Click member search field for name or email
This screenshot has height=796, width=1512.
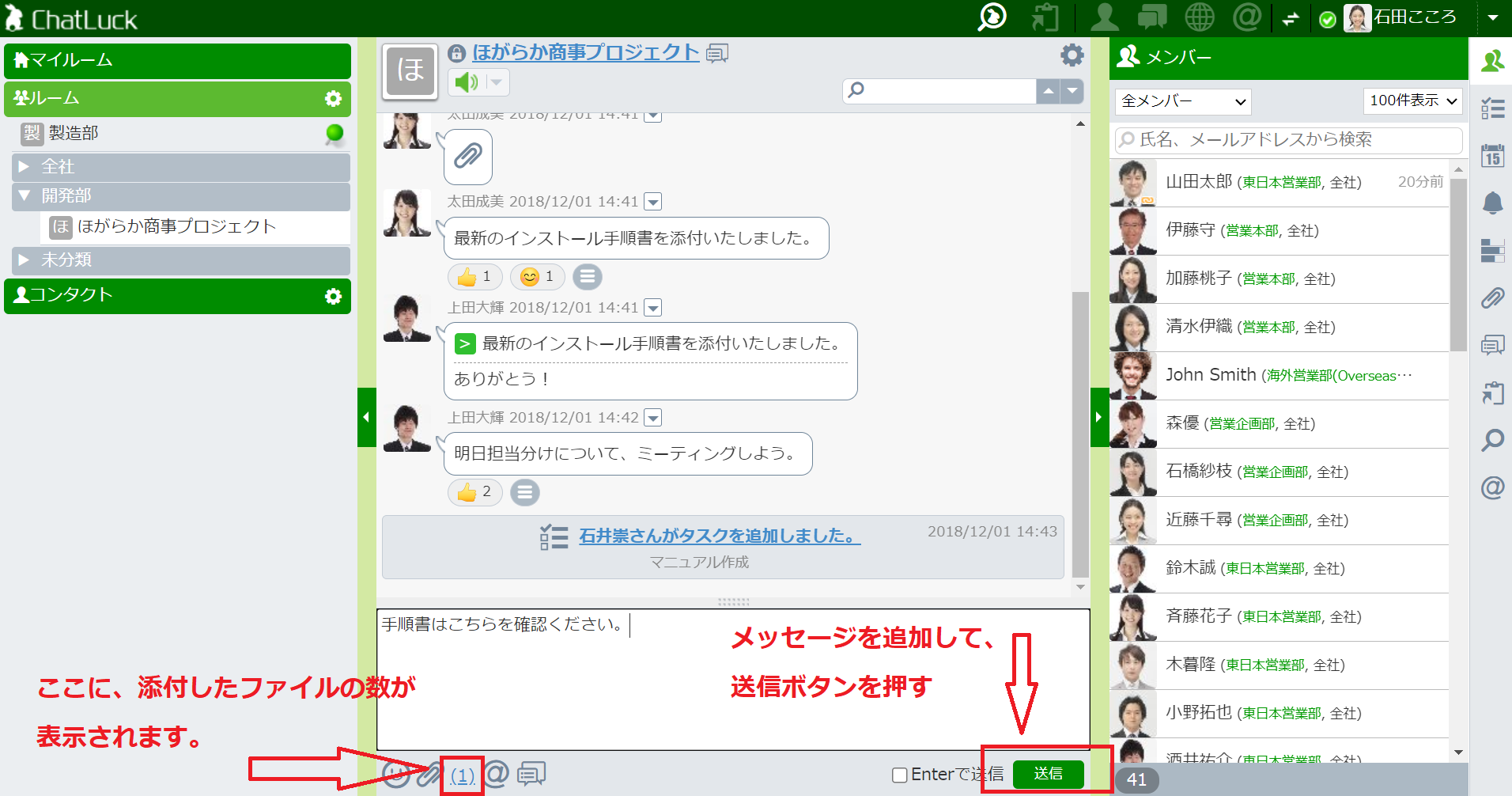(x=1288, y=140)
